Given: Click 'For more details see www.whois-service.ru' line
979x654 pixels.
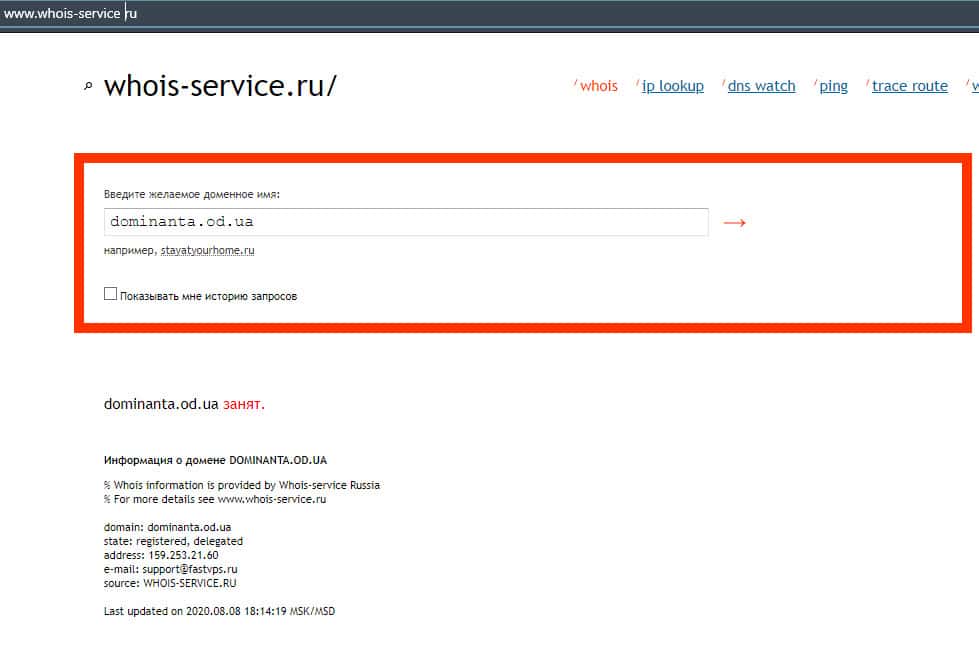Looking at the screenshot, I should pyautogui.click(x=215, y=499).
